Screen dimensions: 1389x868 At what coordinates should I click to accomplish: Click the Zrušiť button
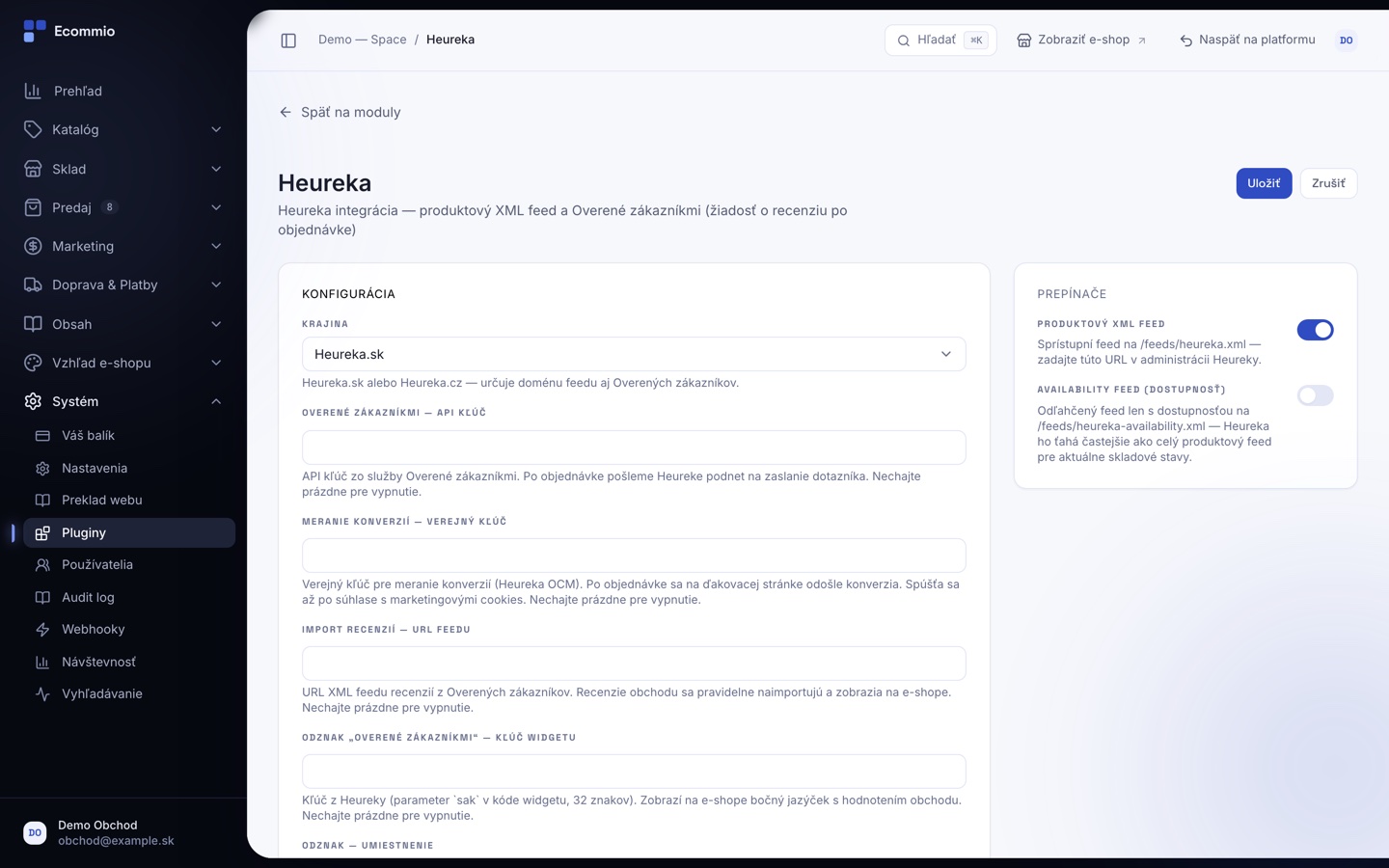[1328, 183]
